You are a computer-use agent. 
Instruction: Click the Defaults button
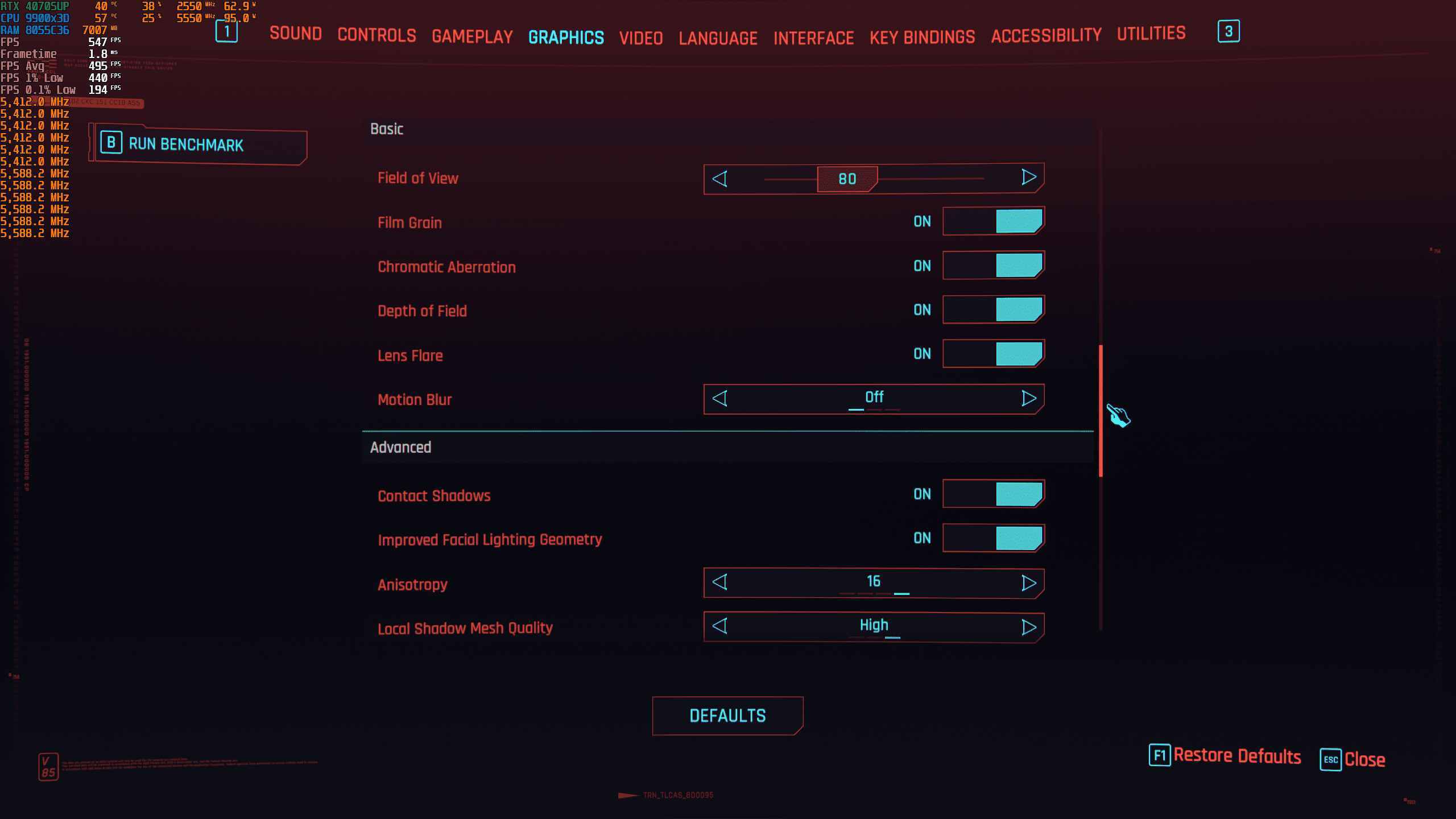click(x=727, y=715)
